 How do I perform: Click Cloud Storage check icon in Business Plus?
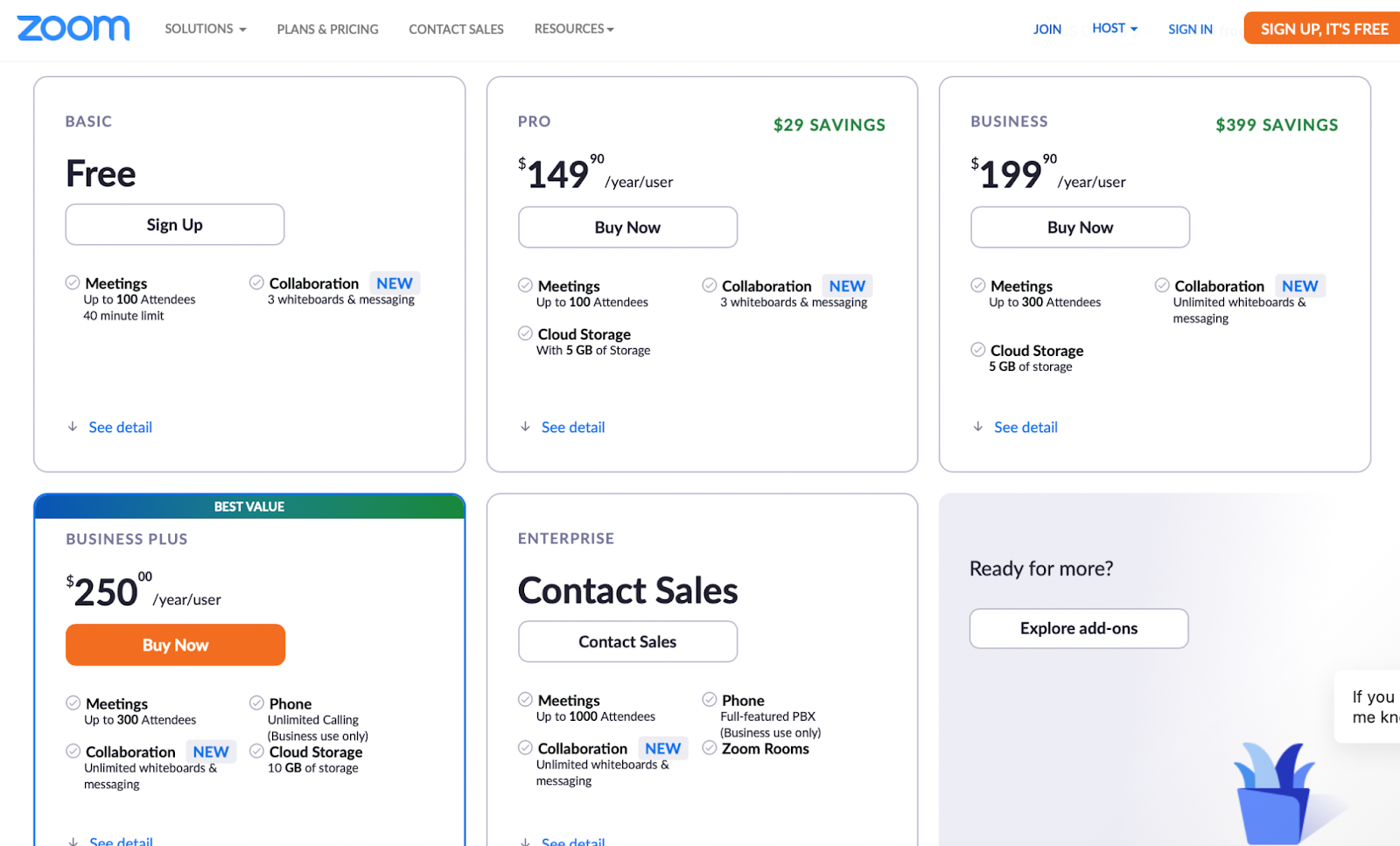pyautogui.click(x=256, y=752)
